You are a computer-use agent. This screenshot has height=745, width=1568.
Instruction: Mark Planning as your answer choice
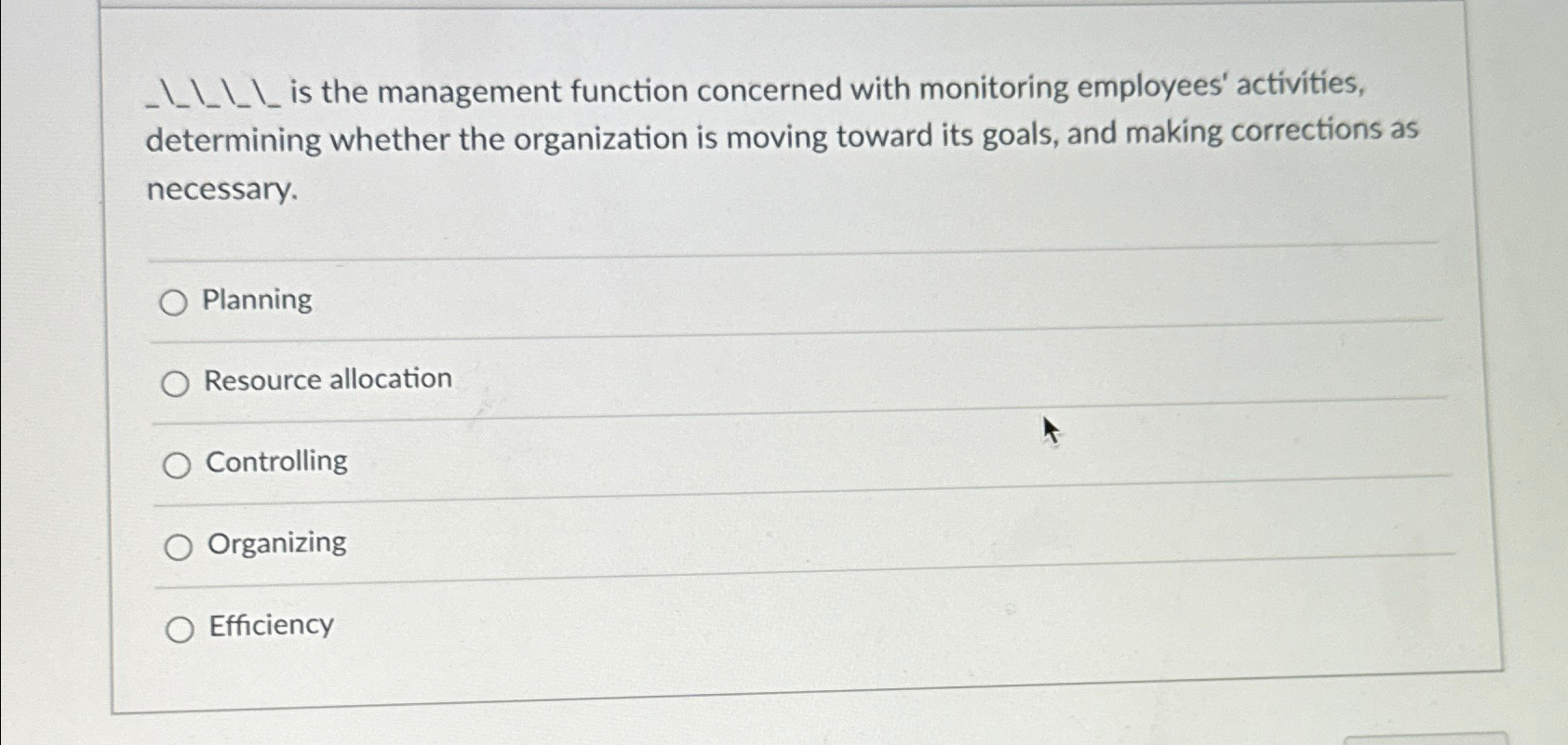(x=177, y=301)
